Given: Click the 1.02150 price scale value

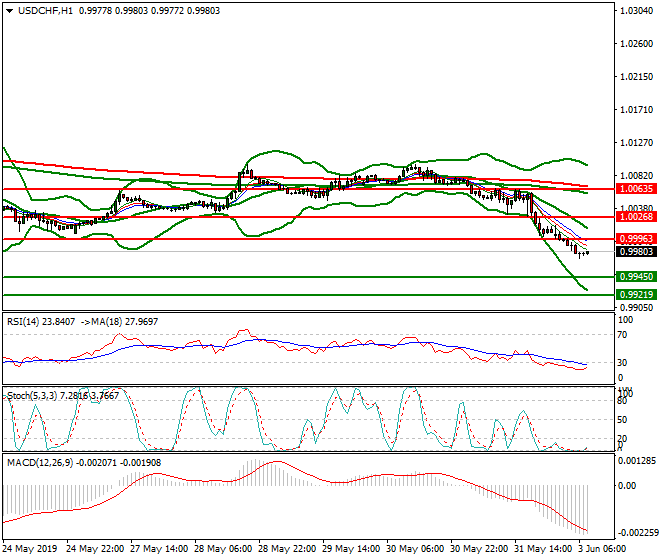Looking at the screenshot, I should 636,77.
